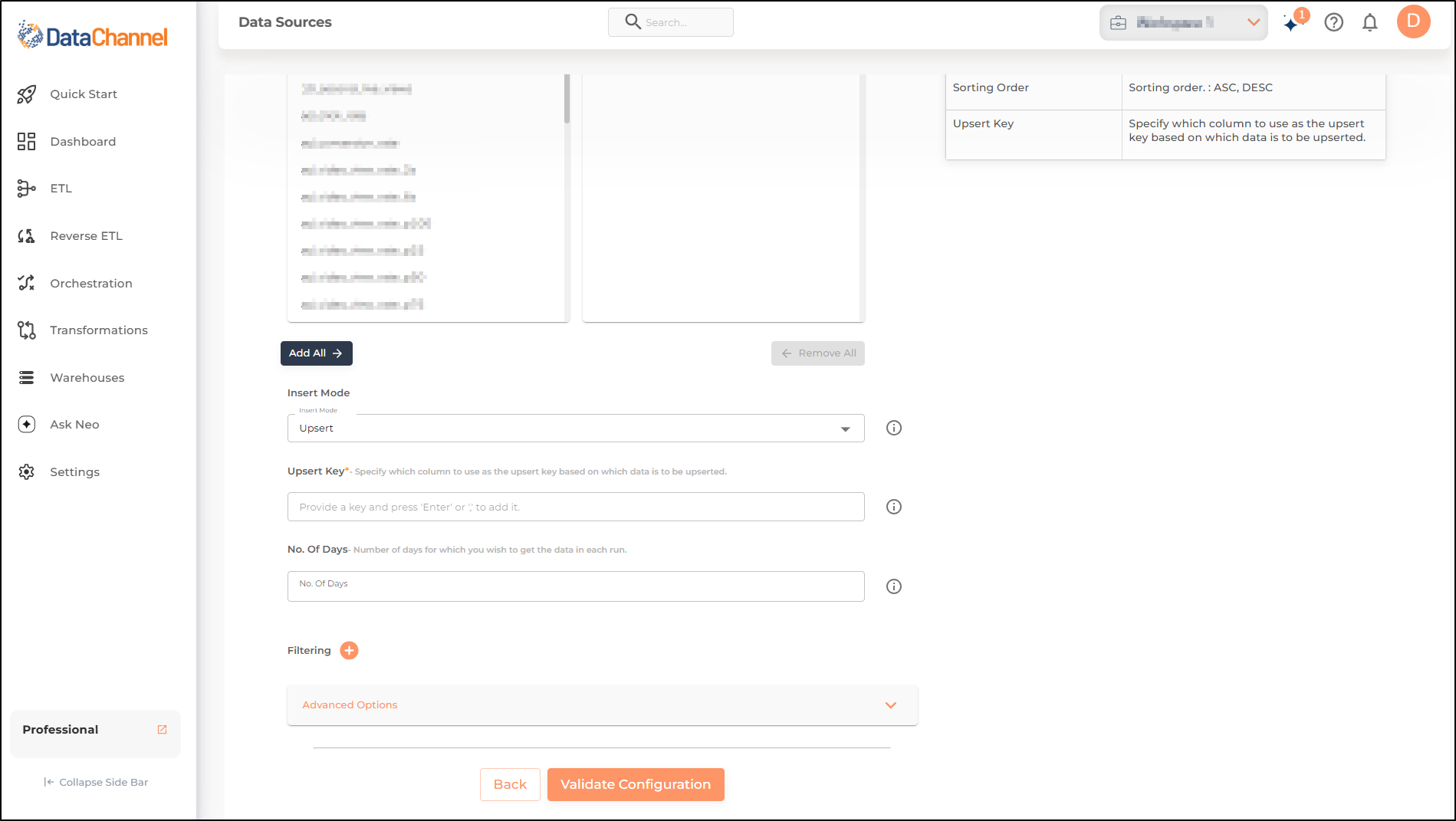Open the ETL section
Image resolution: width=1456 pixels, height=821 pixels.
(61, 189)
